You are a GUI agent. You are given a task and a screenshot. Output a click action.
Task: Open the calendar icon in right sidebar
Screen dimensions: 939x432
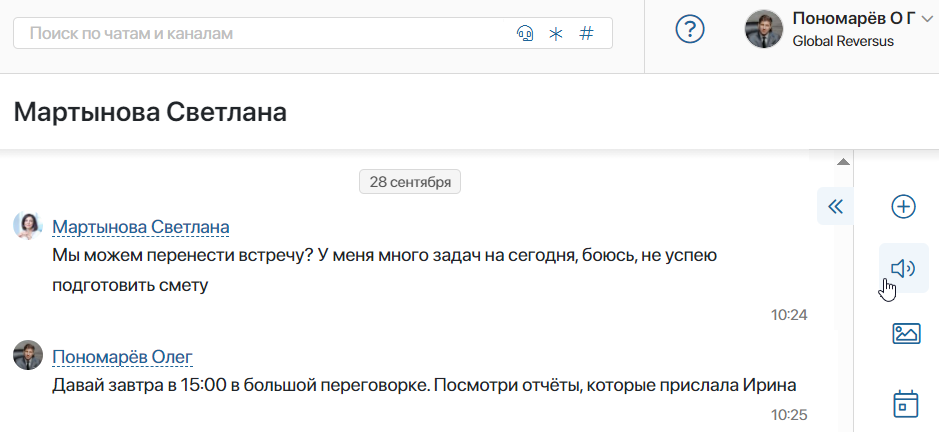coord(905,404)
